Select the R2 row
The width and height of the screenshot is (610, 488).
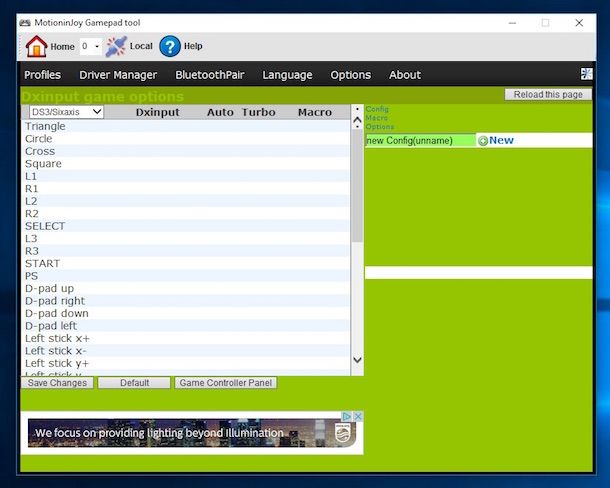click(186, 213)
